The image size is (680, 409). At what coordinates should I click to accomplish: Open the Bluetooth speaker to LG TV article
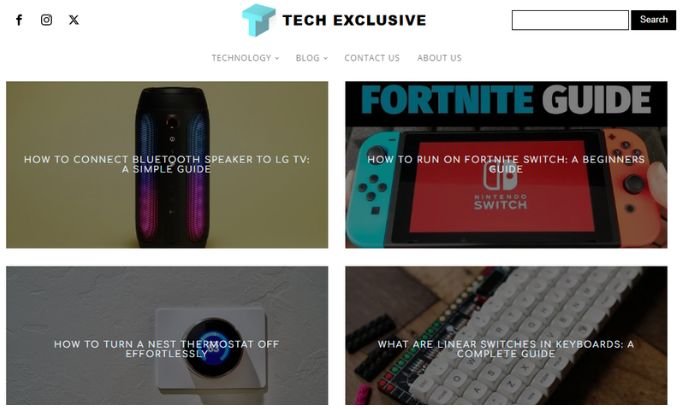pyautogui.click(x=167, y=164)
